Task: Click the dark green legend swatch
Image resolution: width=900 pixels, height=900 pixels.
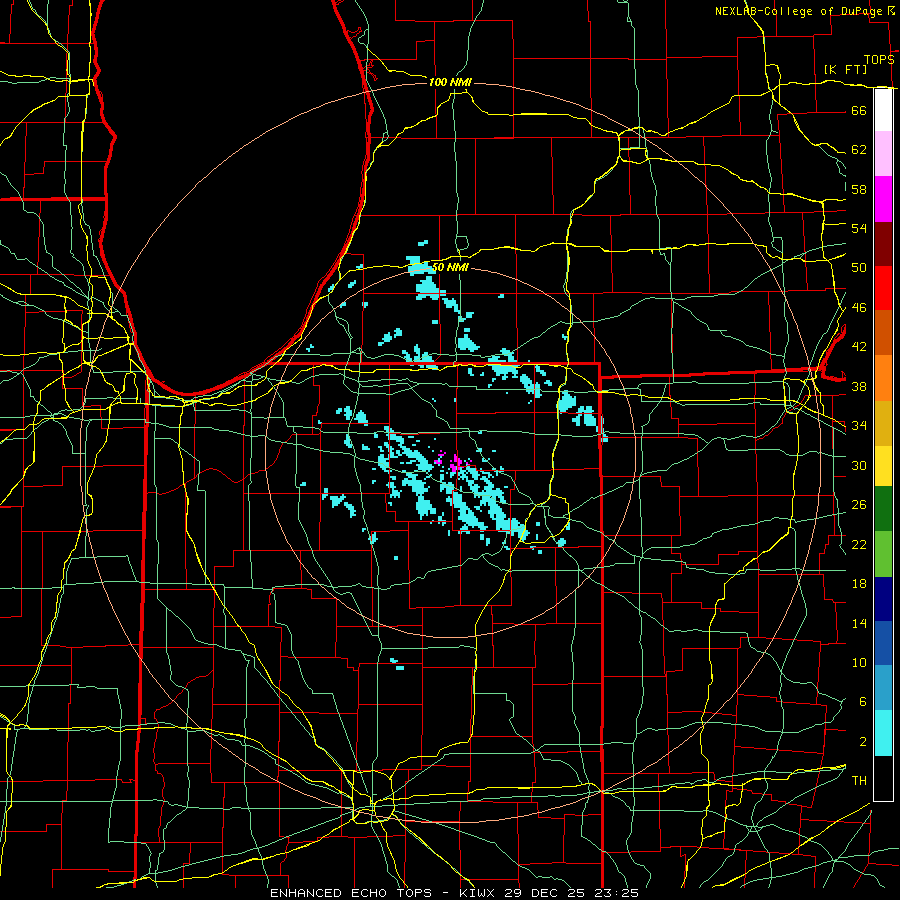Action: (883, 509)
